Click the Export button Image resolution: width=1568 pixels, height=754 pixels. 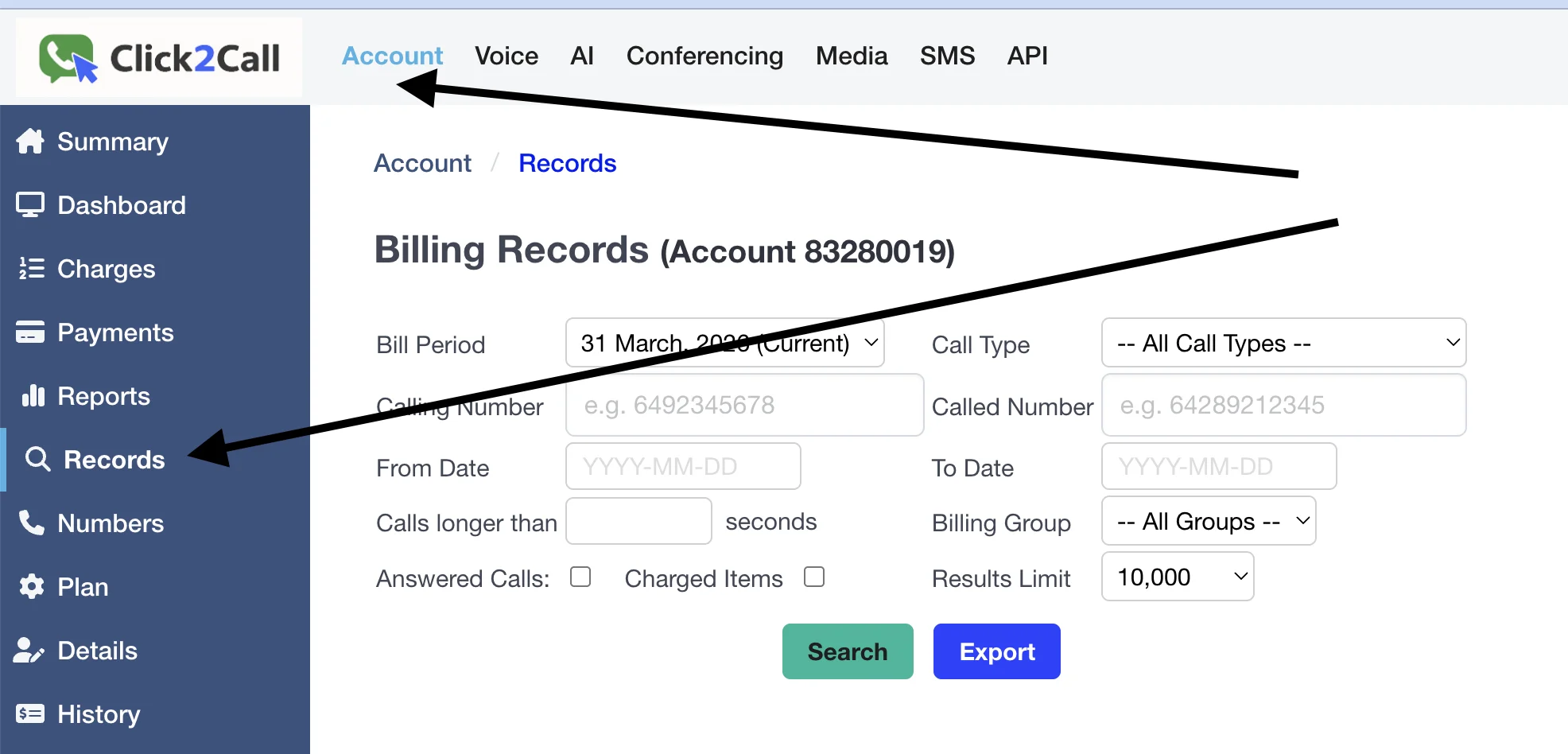[996, 651]
